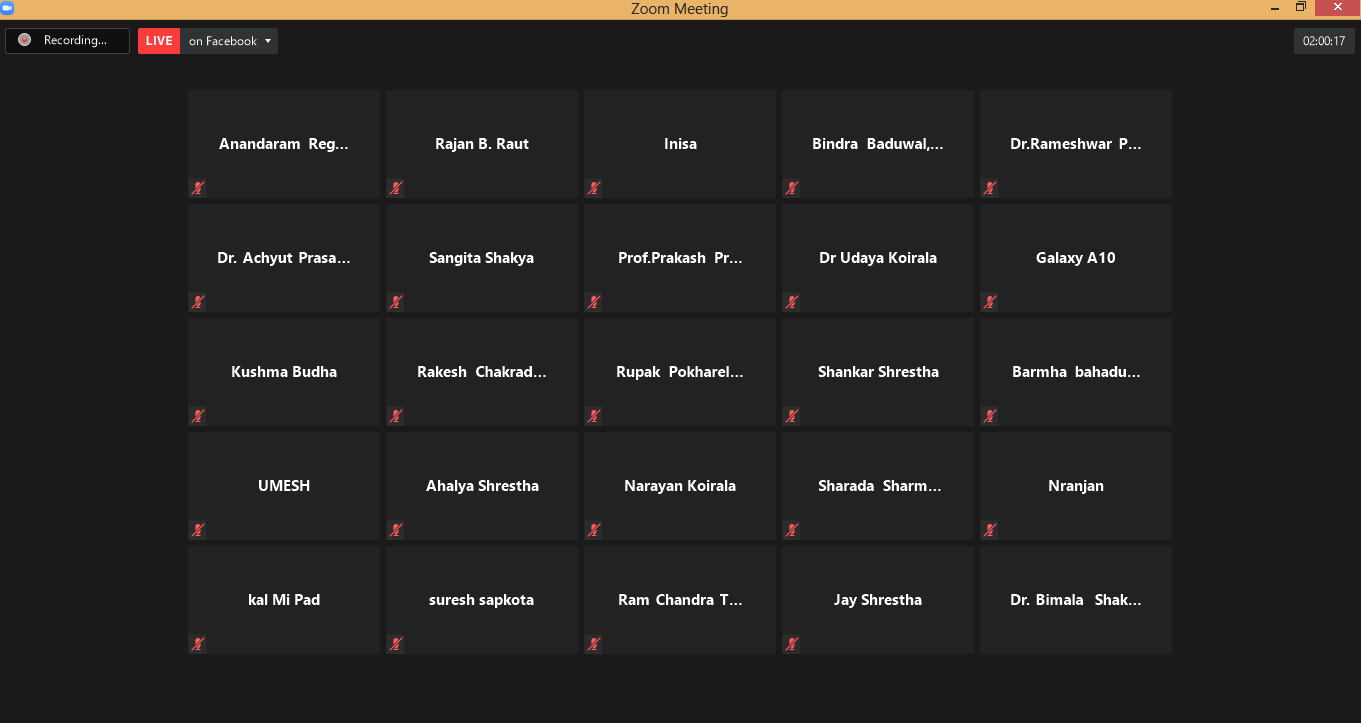Click muted mic icon on Nranjan tile
This screenshot has height=723, width=1361.
click(990, 530)
